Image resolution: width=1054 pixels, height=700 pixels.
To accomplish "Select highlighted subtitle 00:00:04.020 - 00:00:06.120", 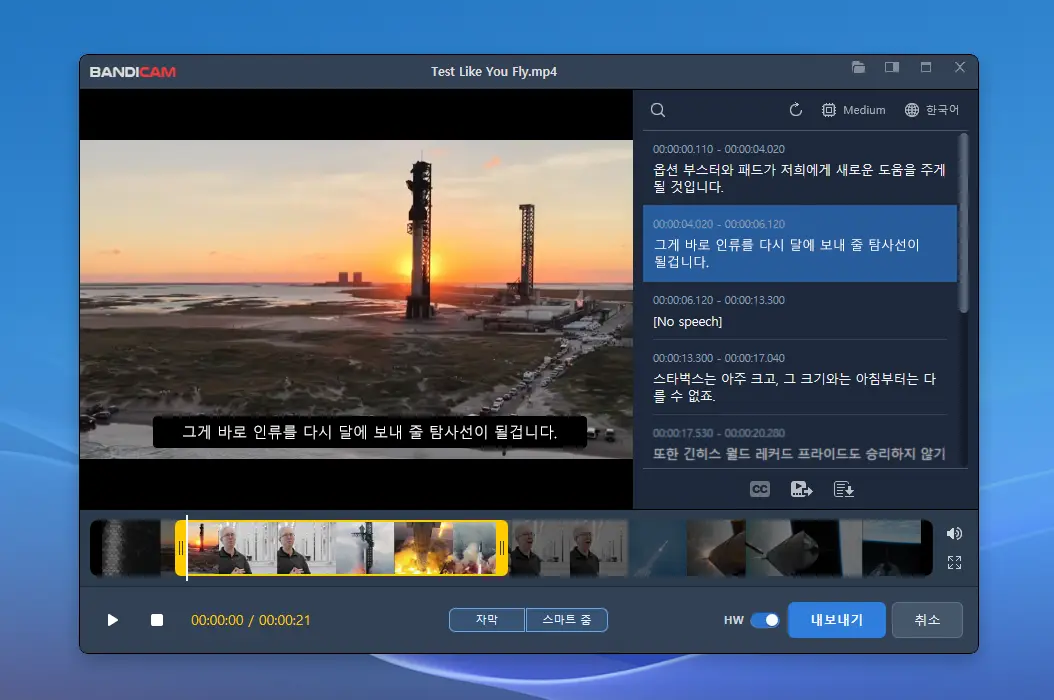I will pos(800,243).
